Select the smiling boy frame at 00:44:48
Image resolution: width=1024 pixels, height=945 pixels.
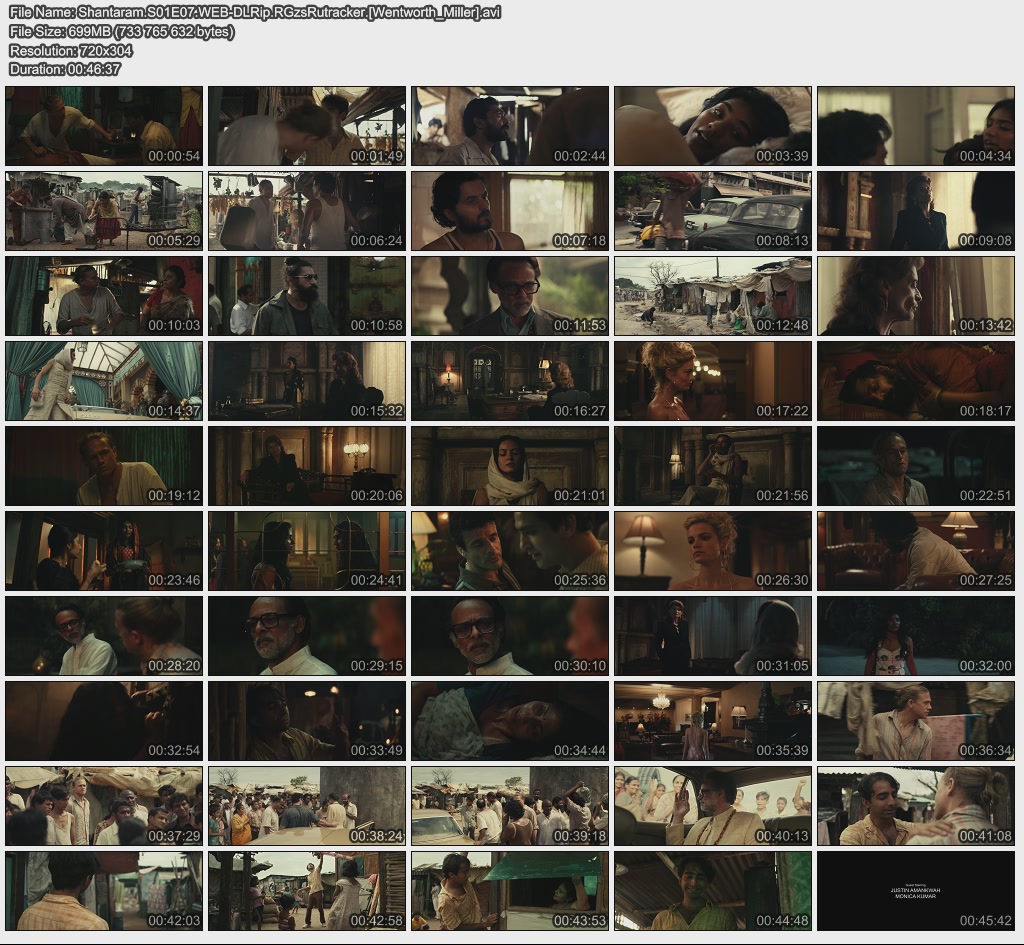[713, 891]
